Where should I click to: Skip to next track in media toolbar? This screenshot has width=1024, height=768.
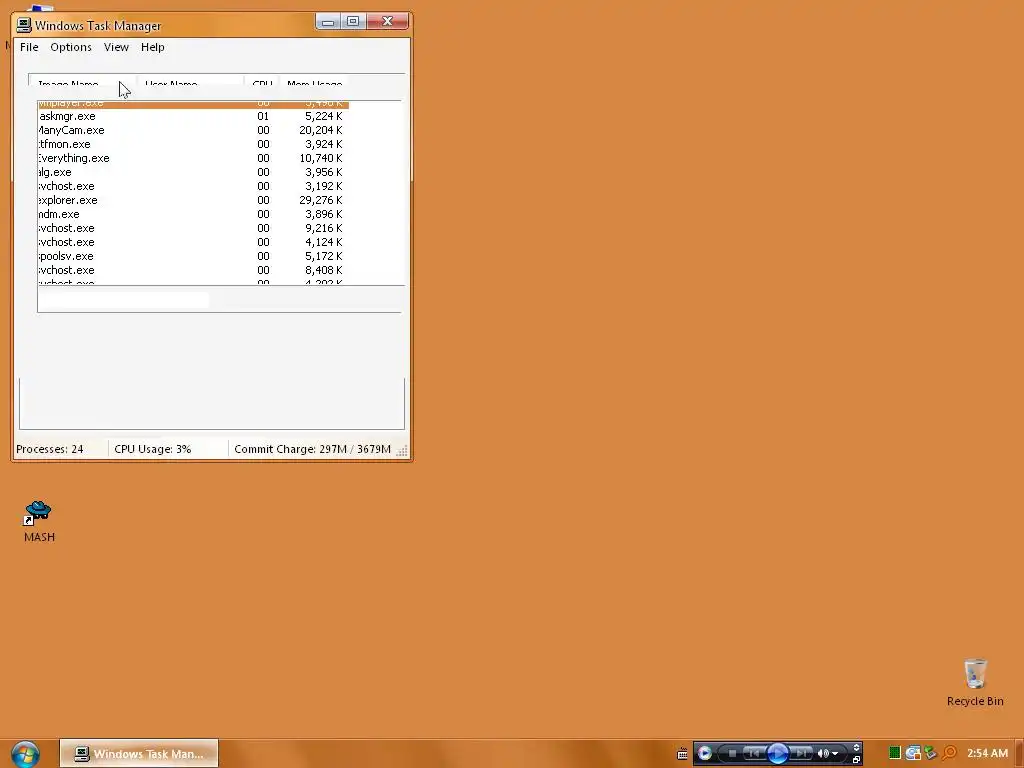[x=801, y=754]
